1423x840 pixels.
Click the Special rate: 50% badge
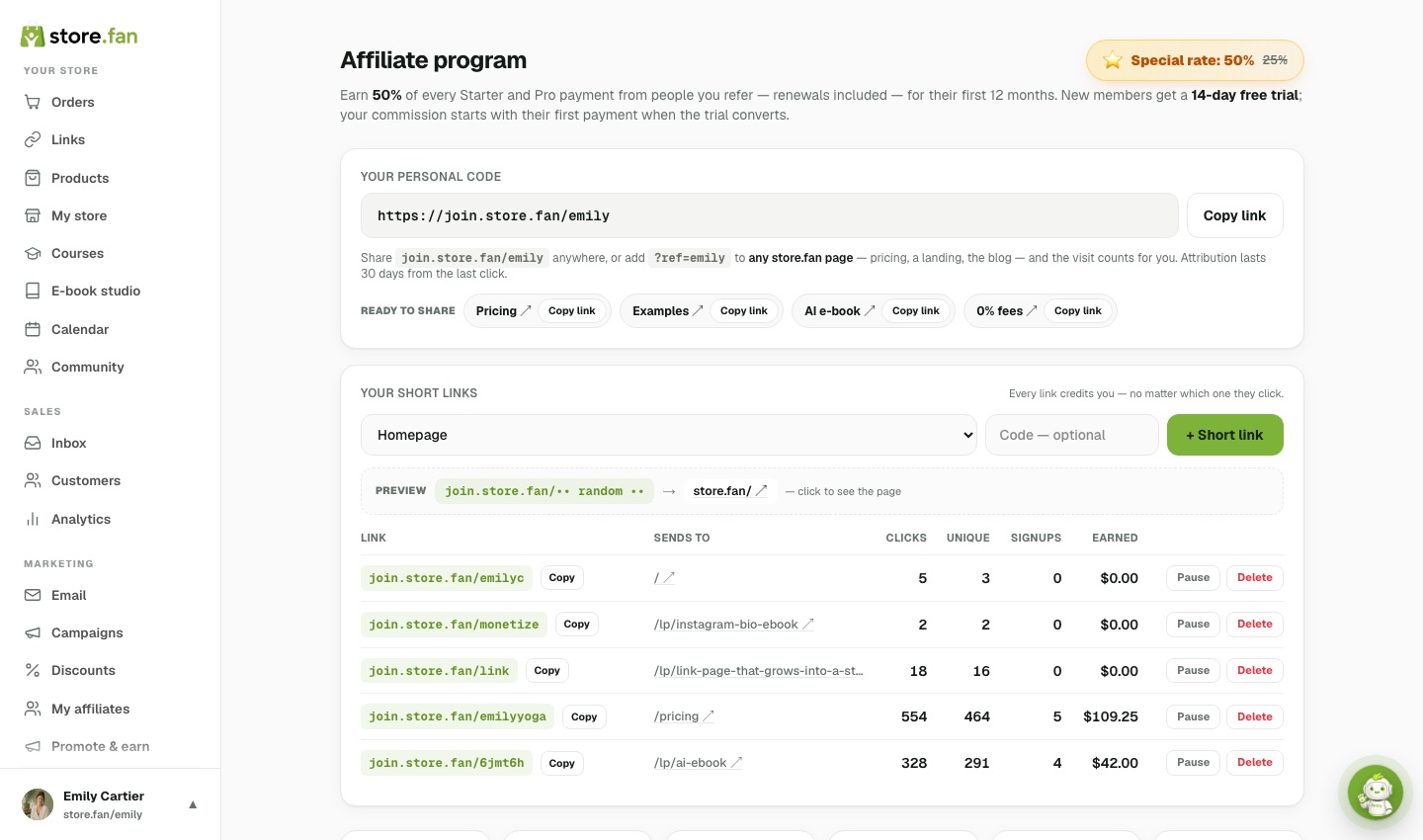(1195, 60)
